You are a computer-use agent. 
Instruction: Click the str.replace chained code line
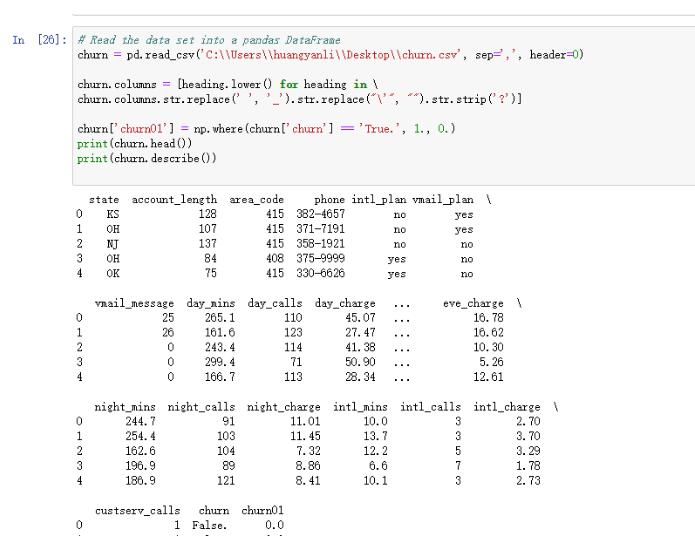[300, 99]
